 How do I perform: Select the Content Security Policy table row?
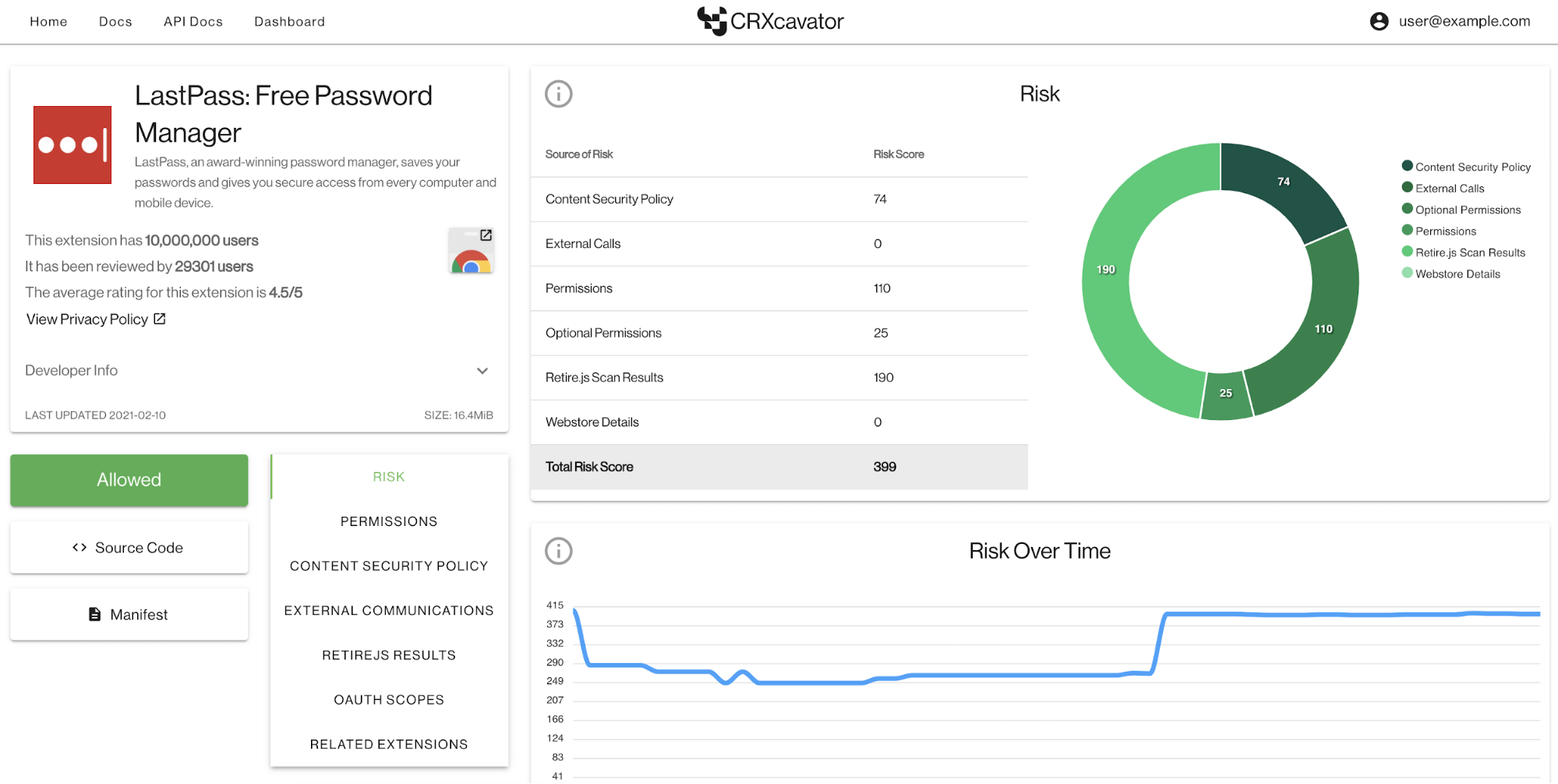(779, 200)
